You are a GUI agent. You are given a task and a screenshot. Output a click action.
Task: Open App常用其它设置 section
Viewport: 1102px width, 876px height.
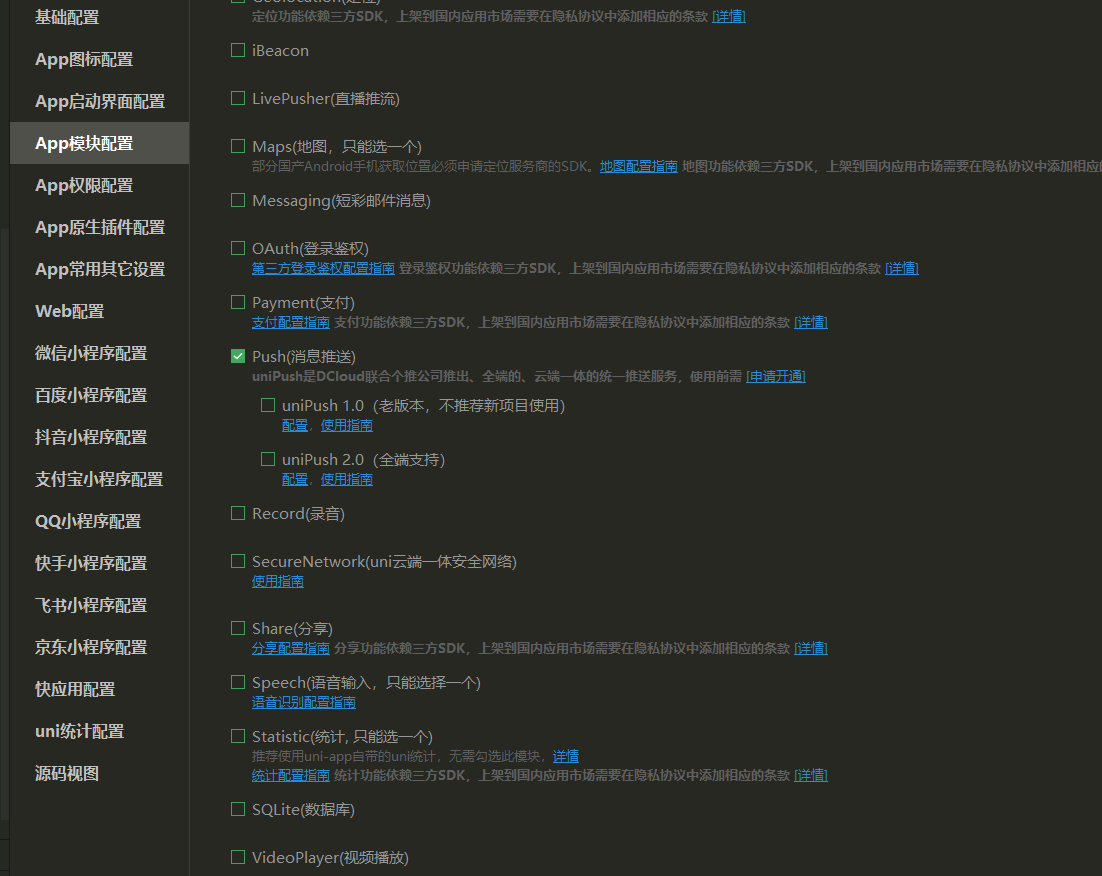100,269
